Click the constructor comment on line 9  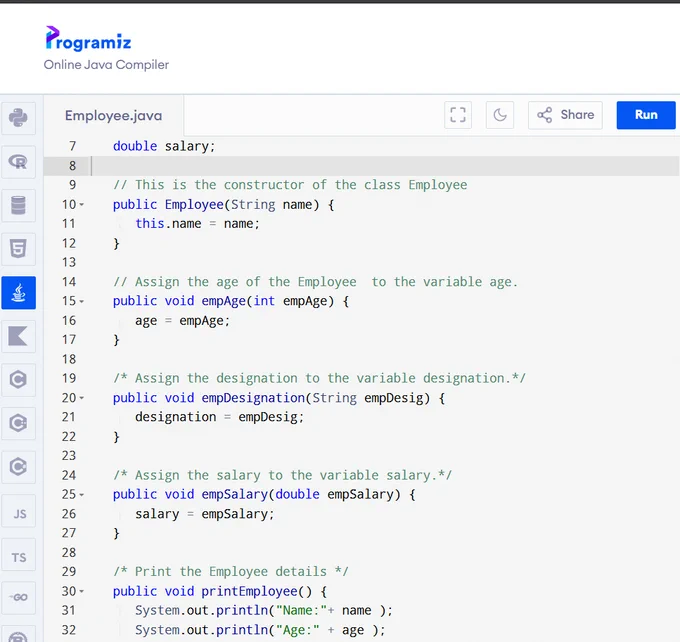point(290,185)
